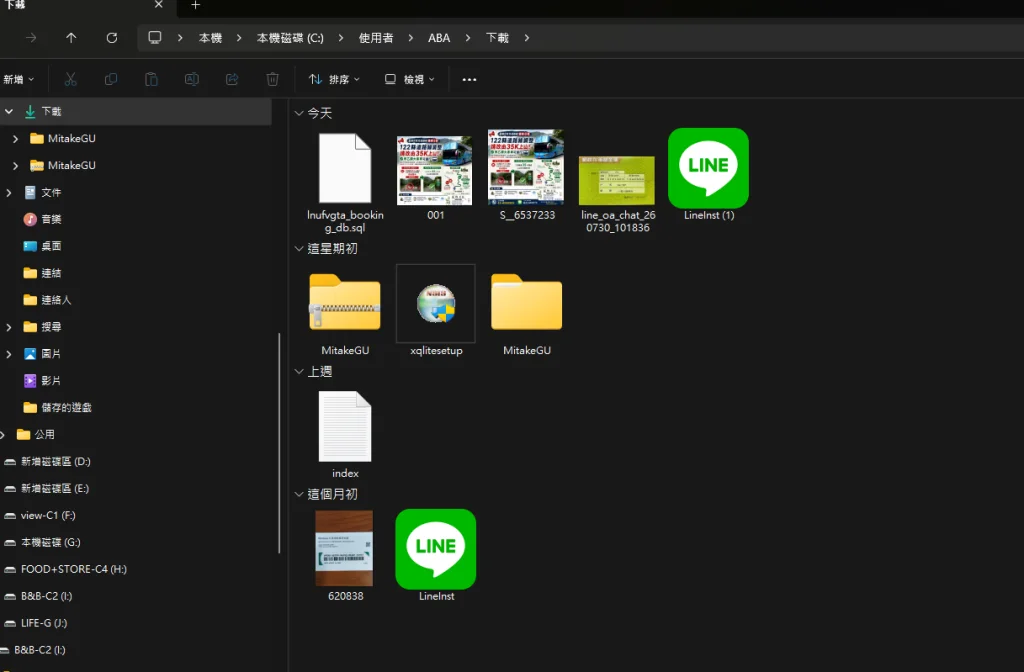Open the 新增 (New) dropdown
1024x672 pixels.
click(18, 79)
